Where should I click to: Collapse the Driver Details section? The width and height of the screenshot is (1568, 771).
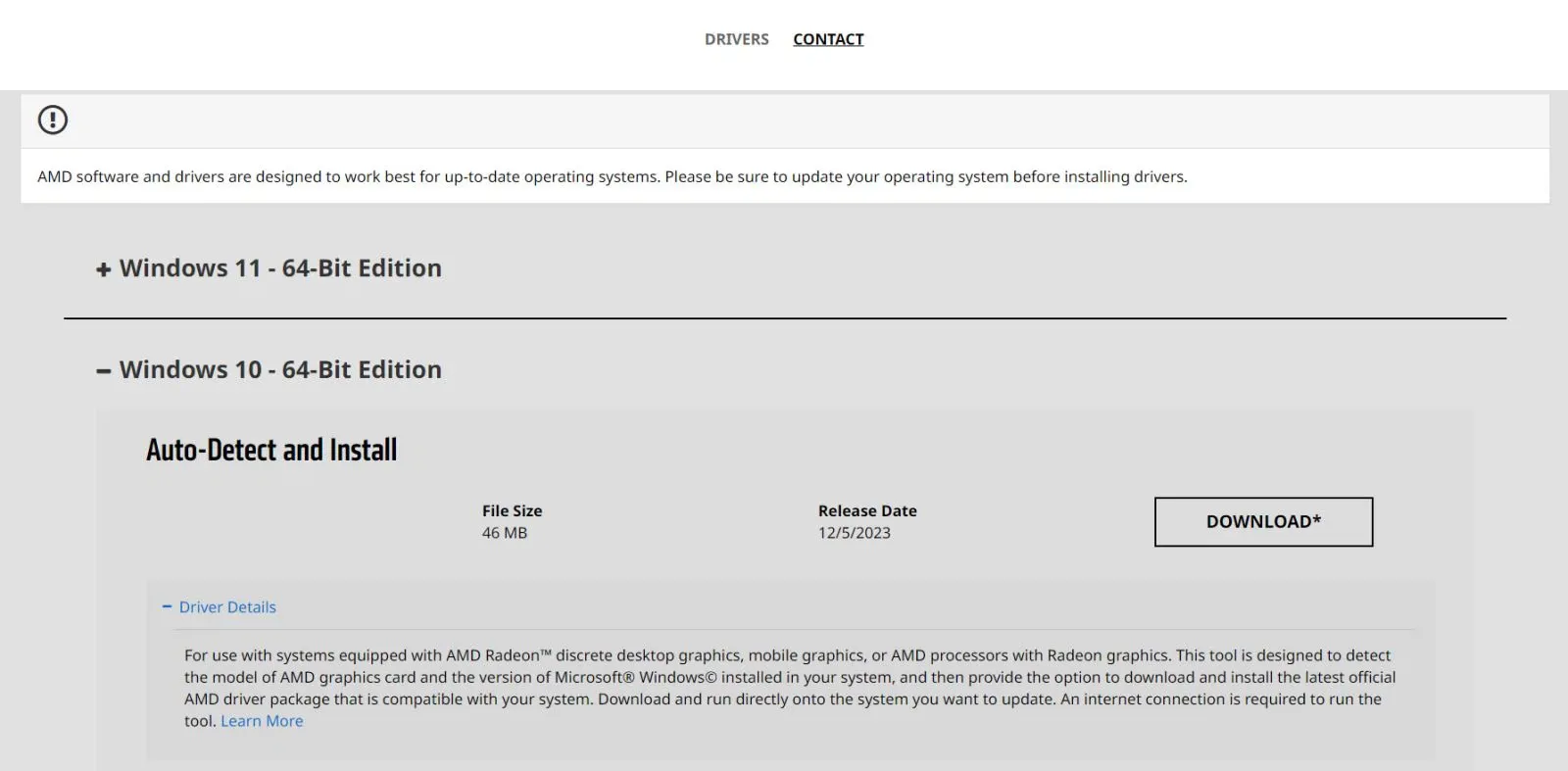(x=220, y=607)
